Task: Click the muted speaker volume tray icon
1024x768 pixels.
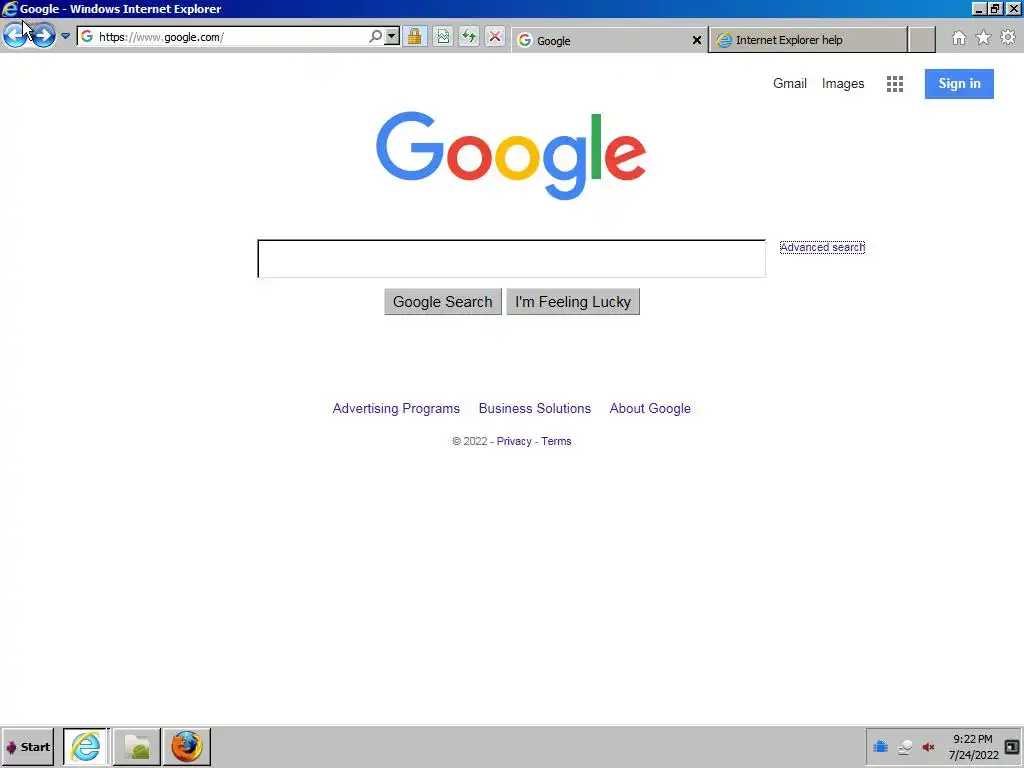Action: [928, 746]
